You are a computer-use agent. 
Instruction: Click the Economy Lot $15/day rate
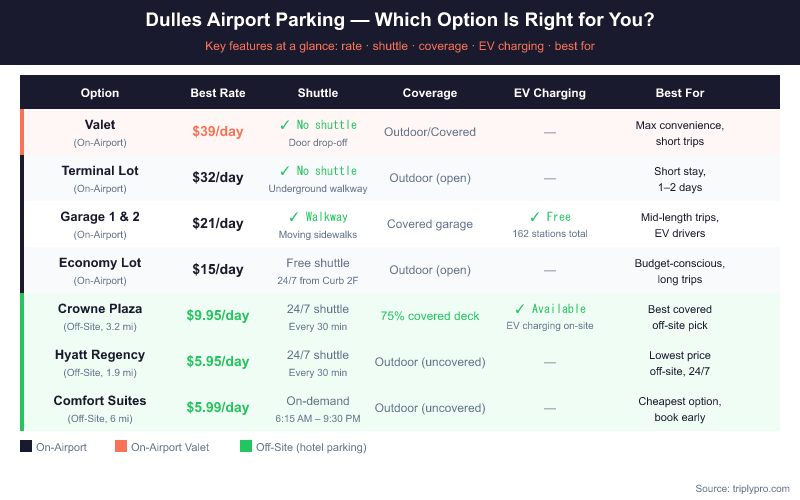[218, 270]
